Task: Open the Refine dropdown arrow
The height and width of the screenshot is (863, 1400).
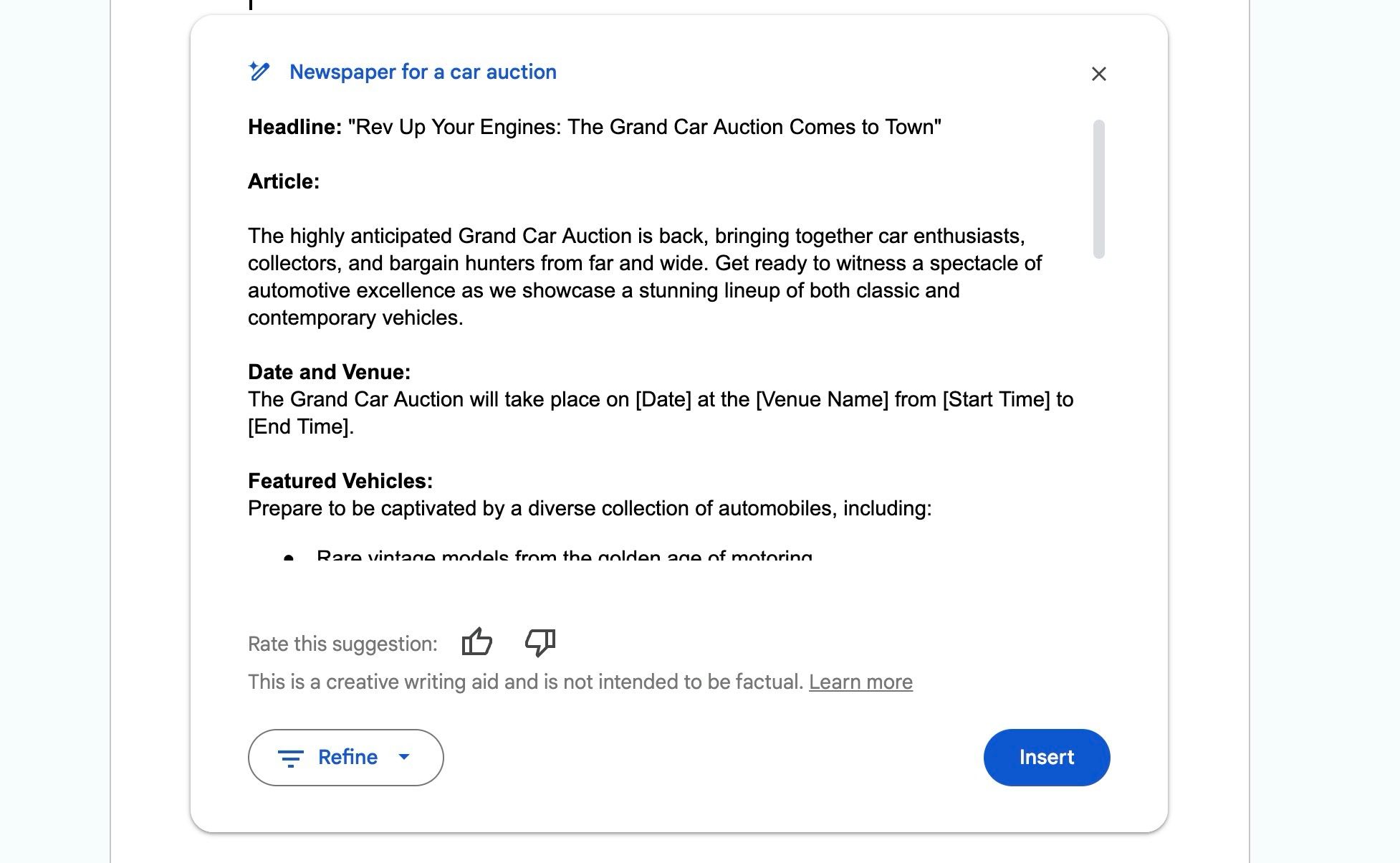Action: click(406, 758)
